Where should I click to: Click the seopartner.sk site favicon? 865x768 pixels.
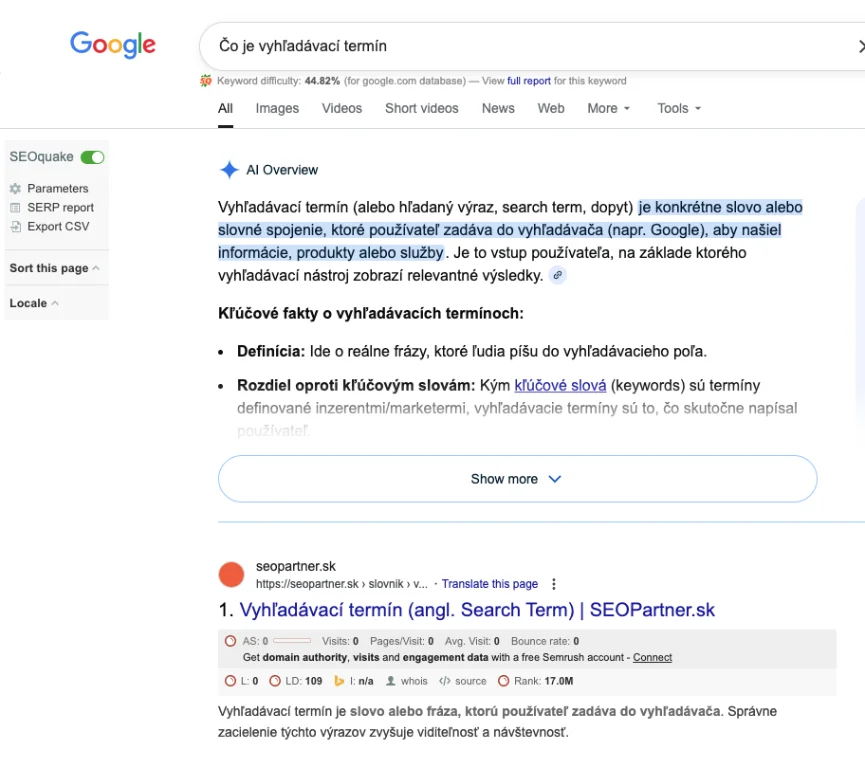pyautogui.click(x=231, y=575)
